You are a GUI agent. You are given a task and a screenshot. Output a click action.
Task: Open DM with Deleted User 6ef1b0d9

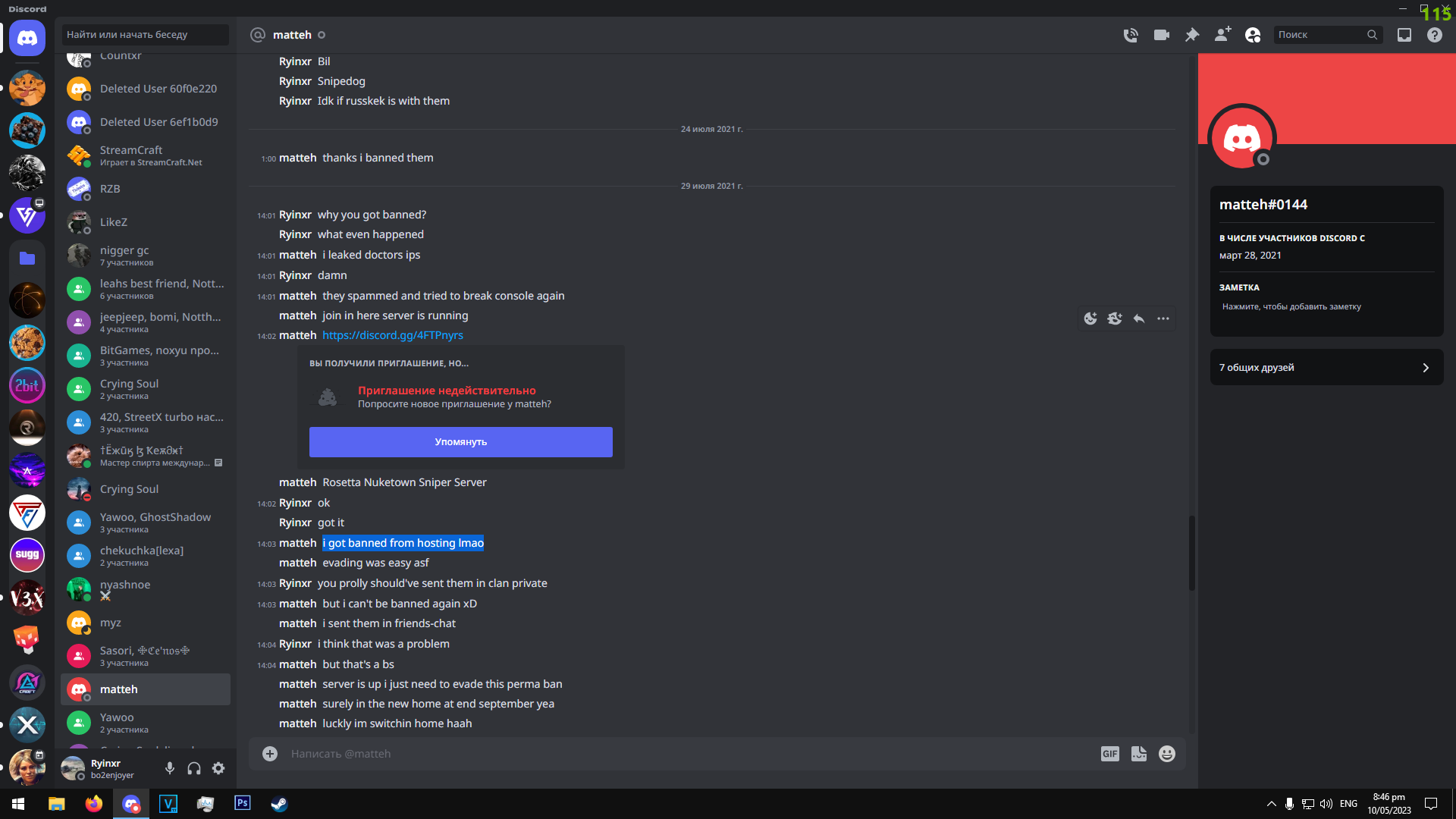(145, 122)
